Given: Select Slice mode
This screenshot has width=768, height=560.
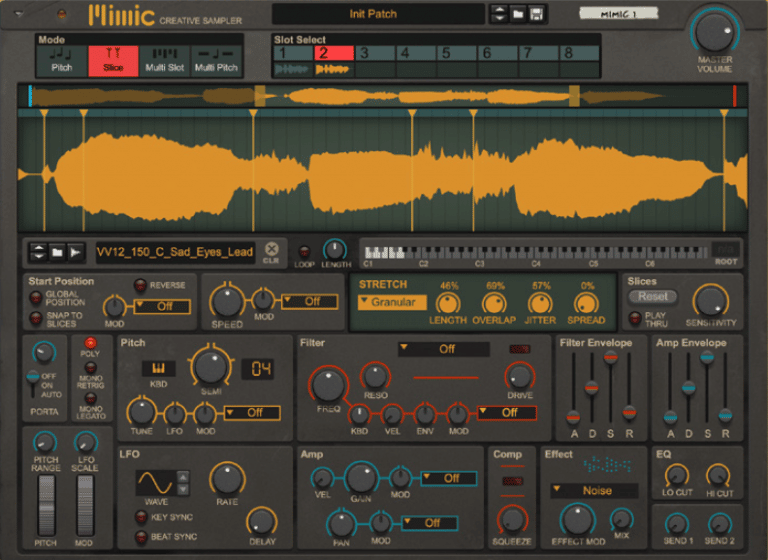Looking at the screenshot, I should coord(113,61).
